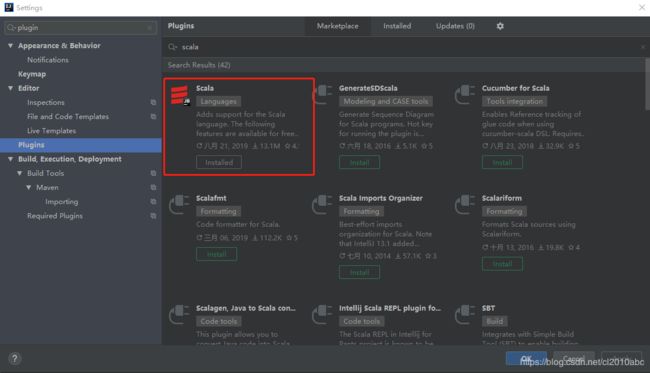Click the Tools integration tag

coord(514,101)
